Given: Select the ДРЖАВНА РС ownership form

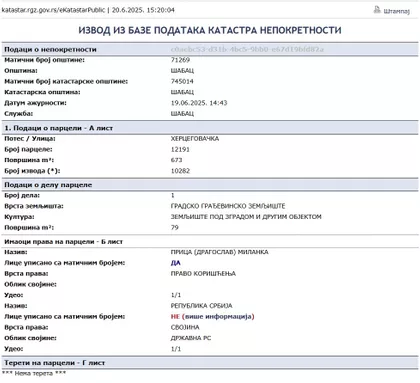Looking at the screenshot, I should pos(191,338).
